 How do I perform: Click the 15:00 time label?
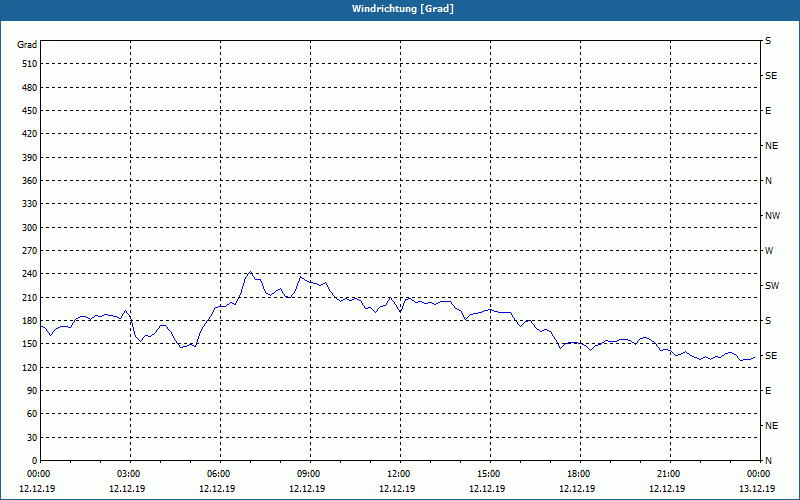coord(490,474)
